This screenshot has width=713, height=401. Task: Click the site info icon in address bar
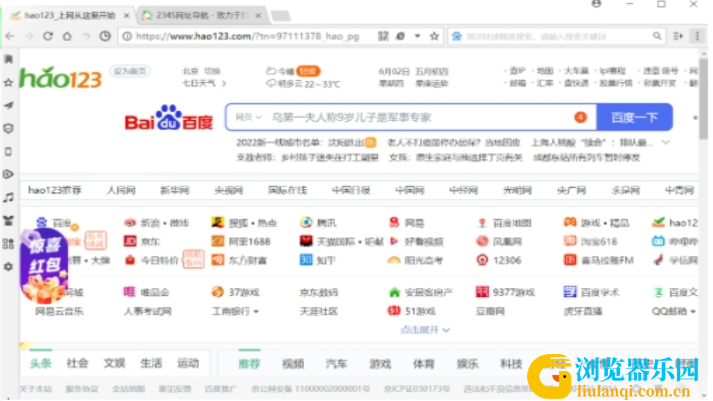[127, 36]
